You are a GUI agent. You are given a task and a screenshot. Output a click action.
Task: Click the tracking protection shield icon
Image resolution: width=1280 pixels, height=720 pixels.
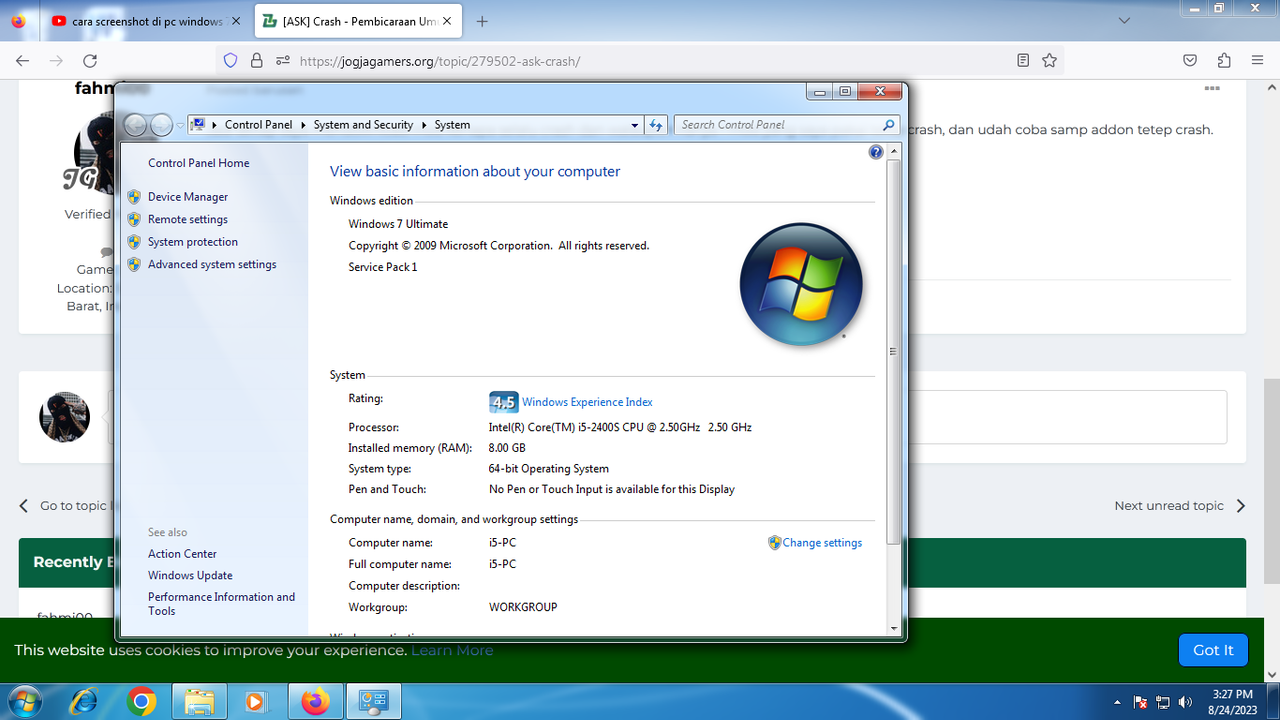(x=231, y=61)
